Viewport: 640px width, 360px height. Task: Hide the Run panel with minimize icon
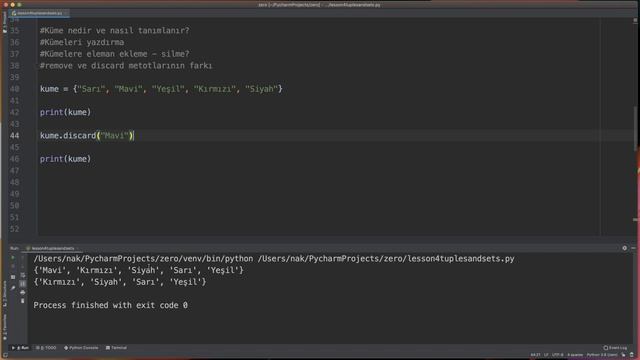[x=633, y=248]
